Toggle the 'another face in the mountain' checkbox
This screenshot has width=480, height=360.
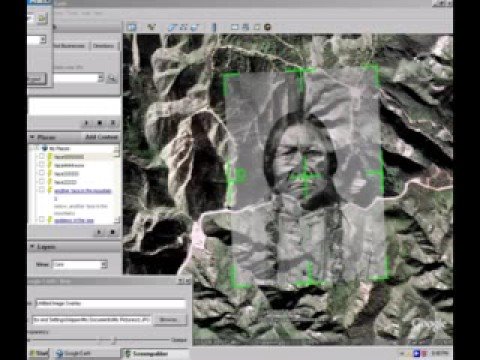[42, 190]
